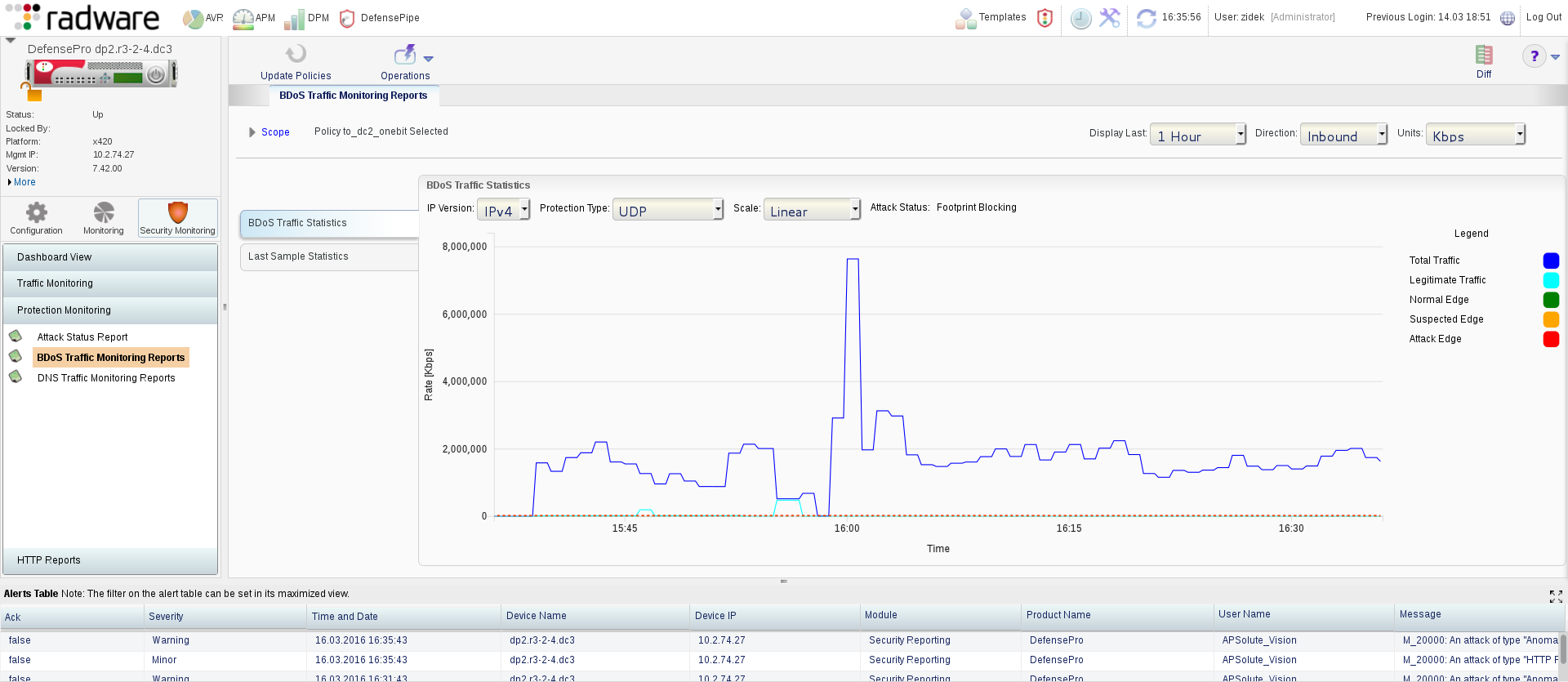
Task: Click the Operations icon
Action: tap(405, 55)
